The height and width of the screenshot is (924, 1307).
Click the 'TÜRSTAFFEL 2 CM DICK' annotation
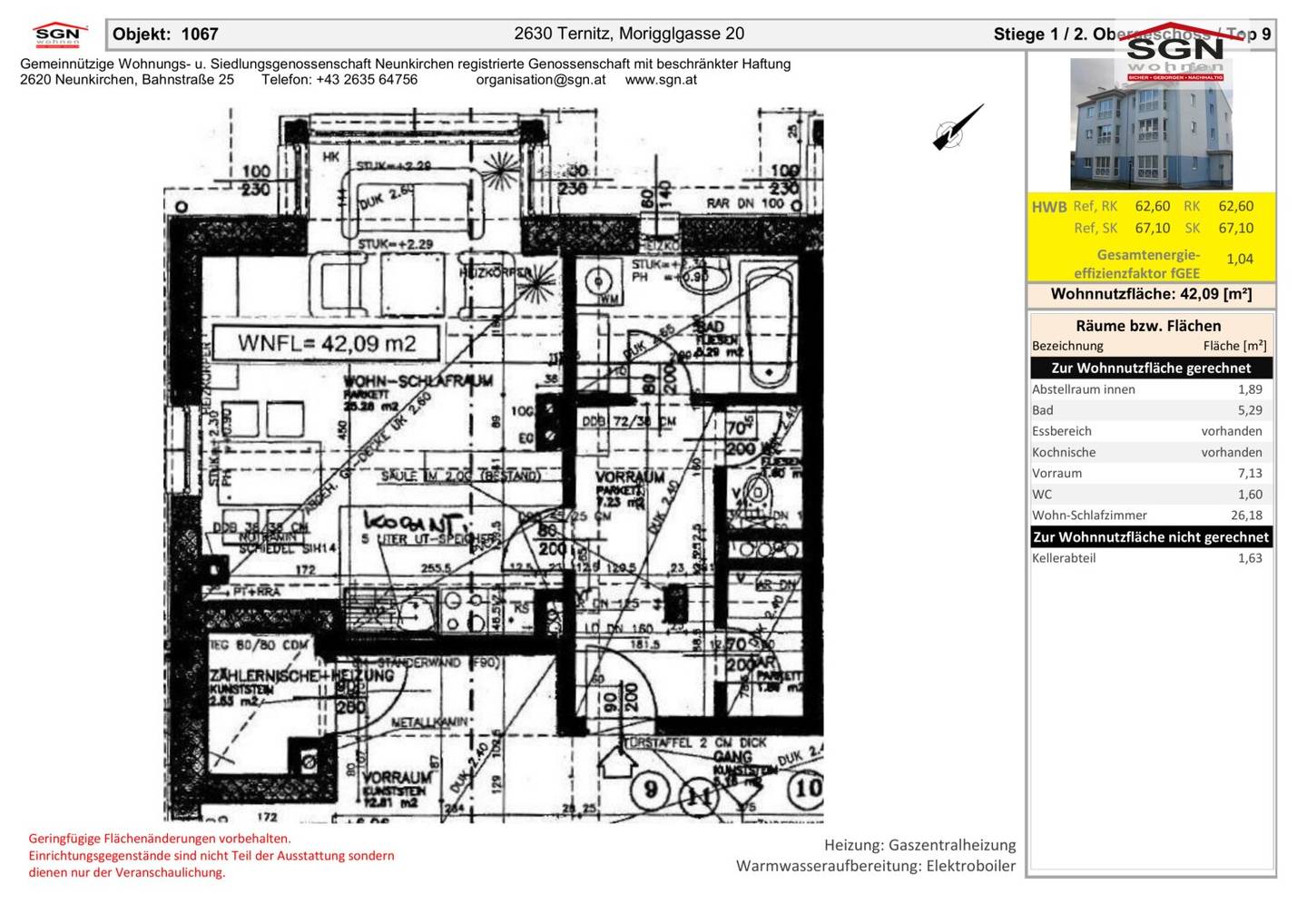[695, 742]
